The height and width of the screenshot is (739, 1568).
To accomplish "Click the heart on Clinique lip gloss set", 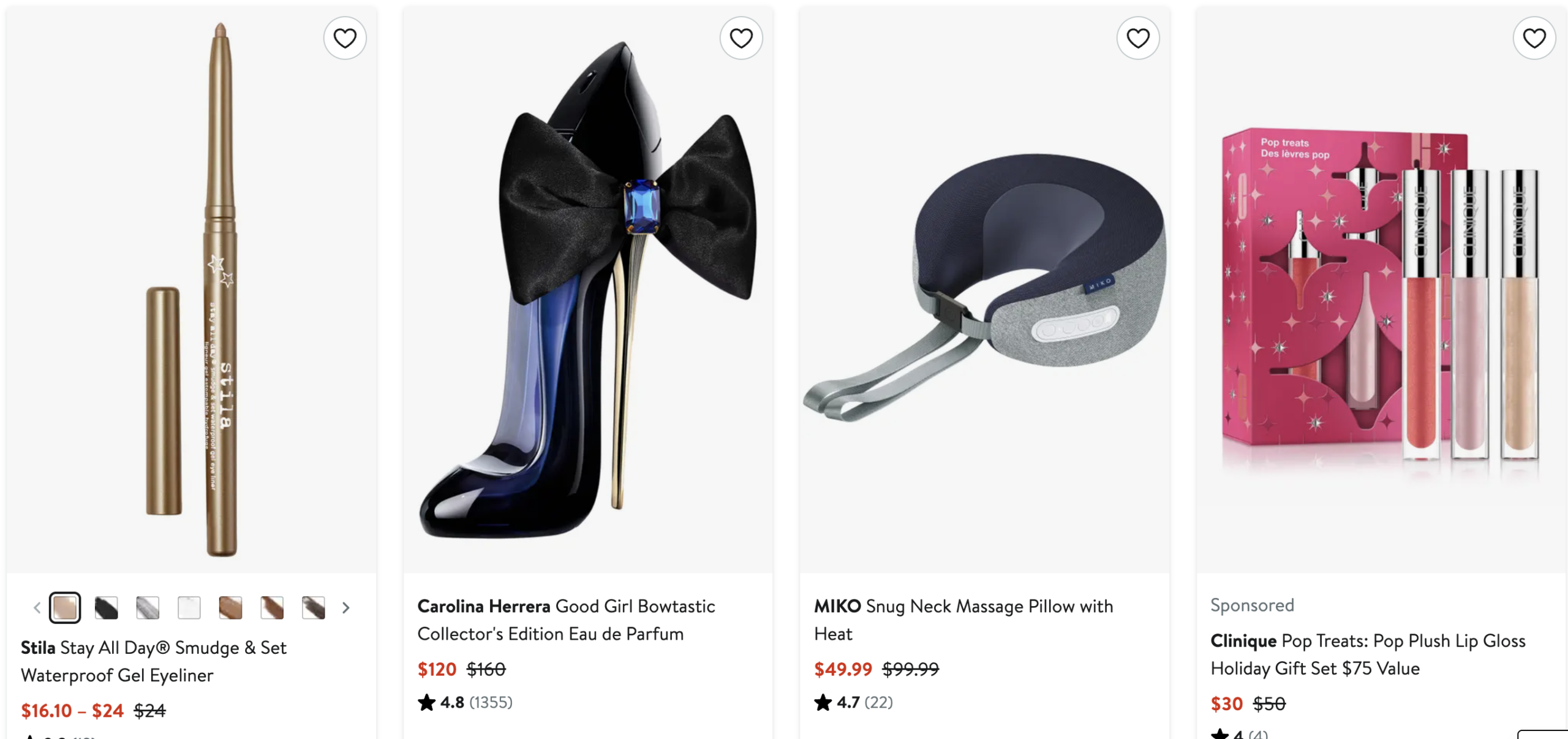I will [1534, 39].
